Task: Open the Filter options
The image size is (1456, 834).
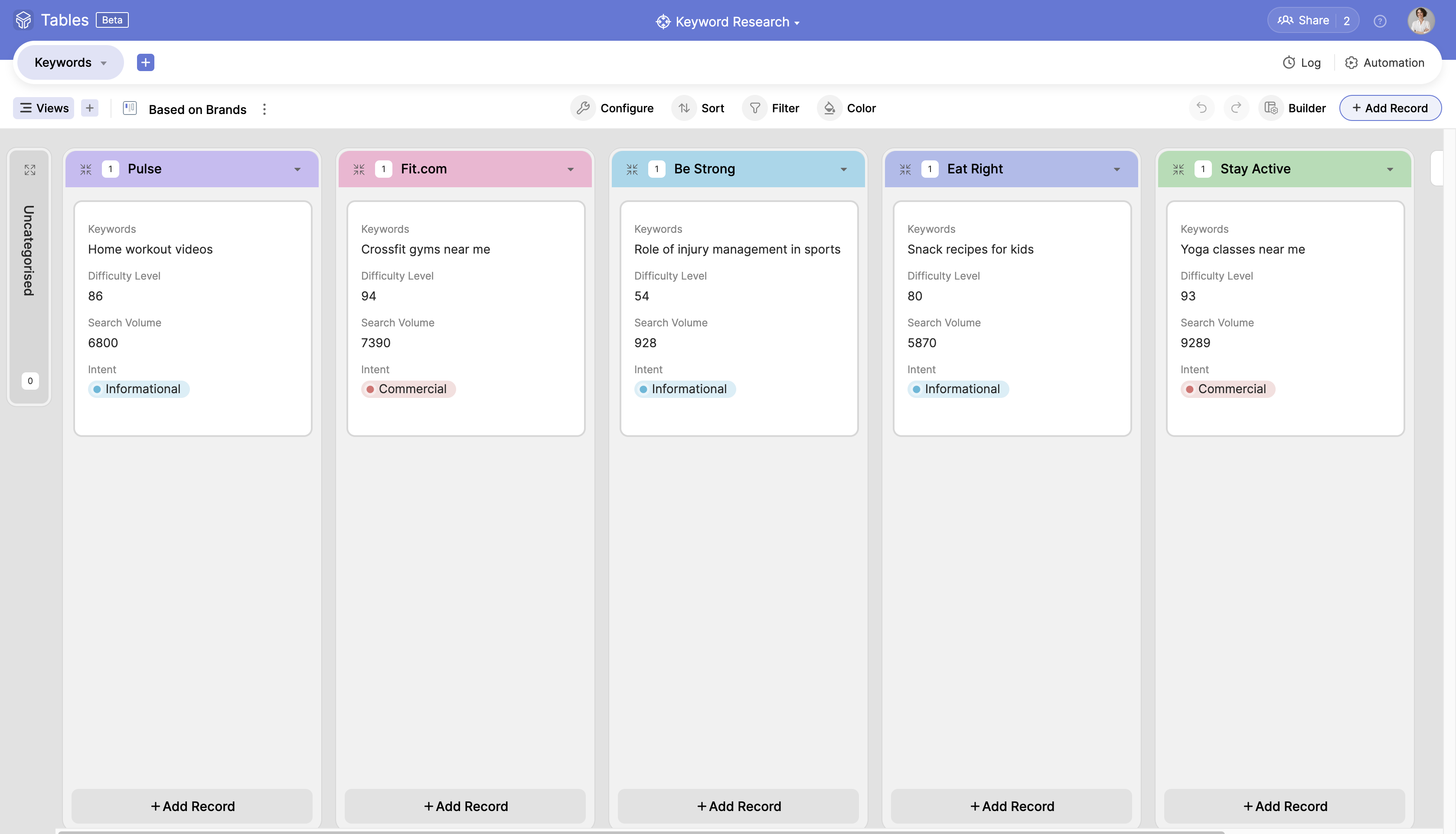Action: (771, 108)
